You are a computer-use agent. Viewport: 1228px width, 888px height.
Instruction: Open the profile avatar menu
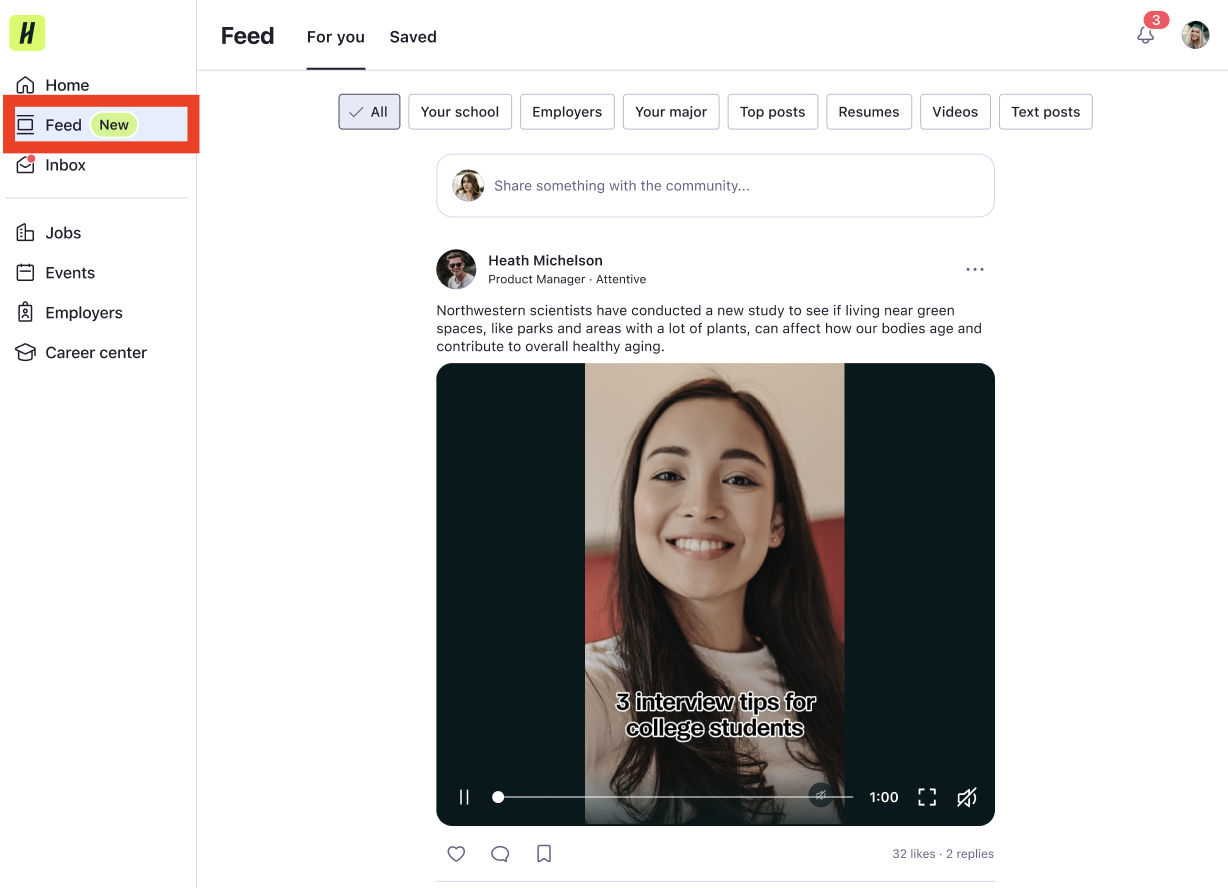(1195, 35)
